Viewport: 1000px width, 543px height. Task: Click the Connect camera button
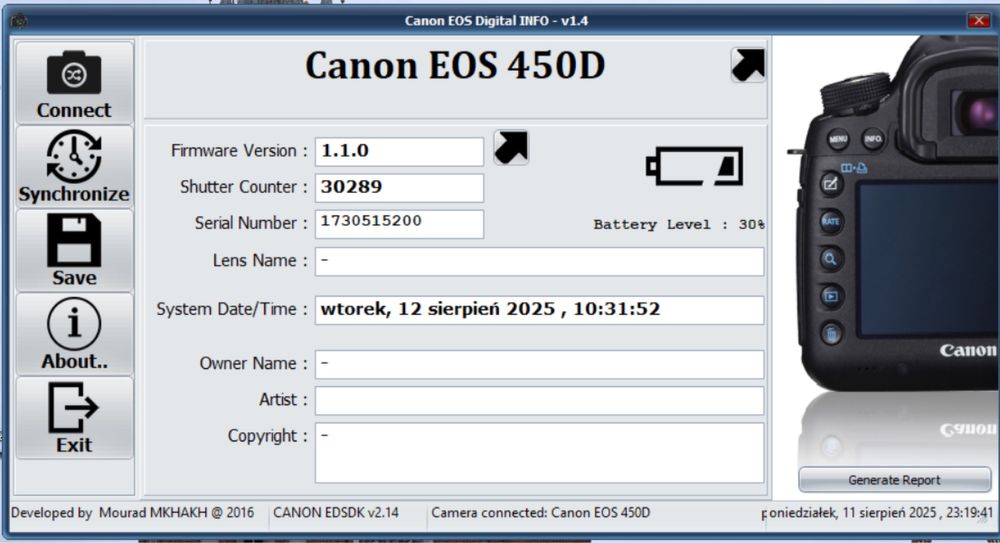74,83
